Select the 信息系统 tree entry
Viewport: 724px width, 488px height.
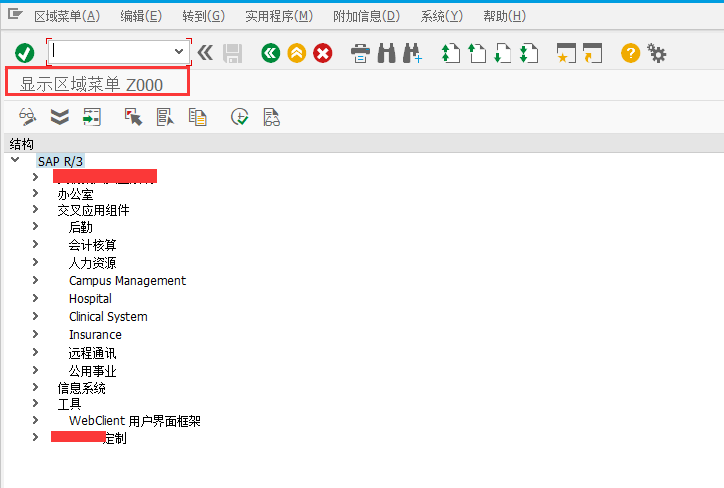pyautogui.click(x=81, y=388)
